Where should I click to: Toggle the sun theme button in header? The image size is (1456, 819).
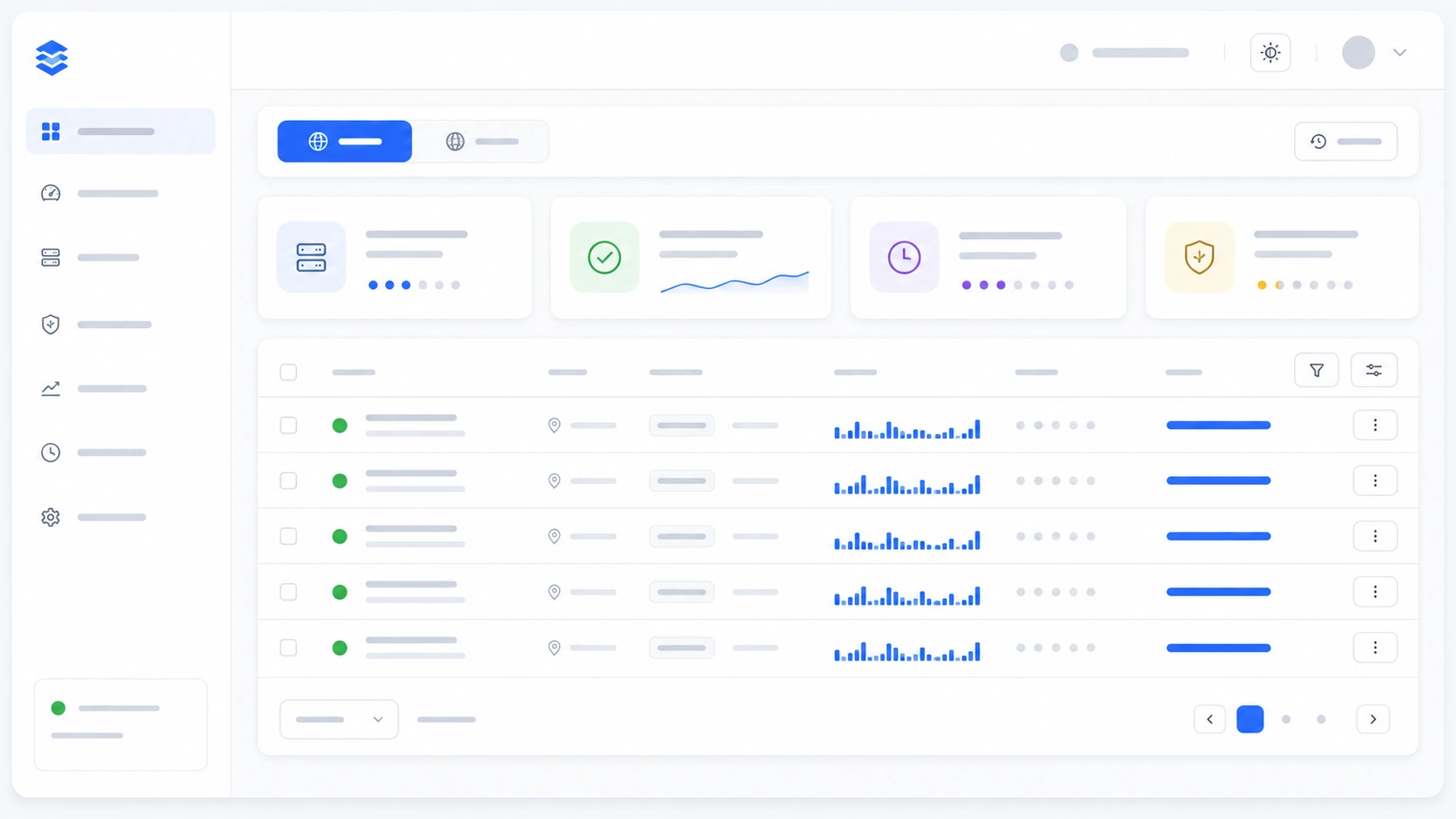coord(1271,52)
